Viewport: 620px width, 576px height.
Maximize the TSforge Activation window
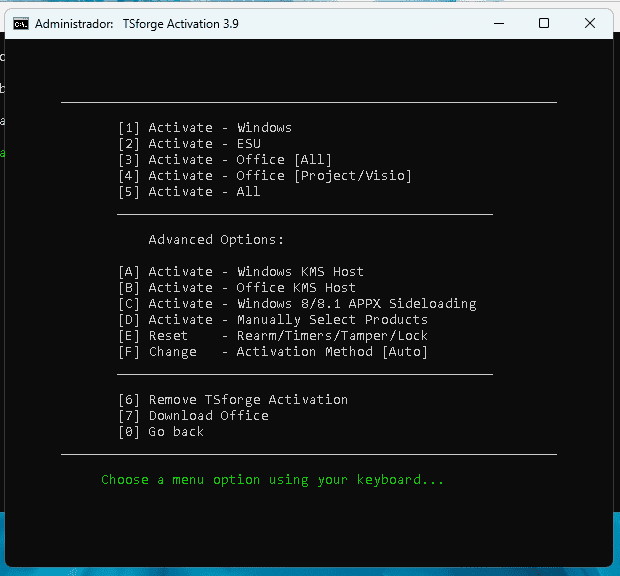(x=544, y=23)
